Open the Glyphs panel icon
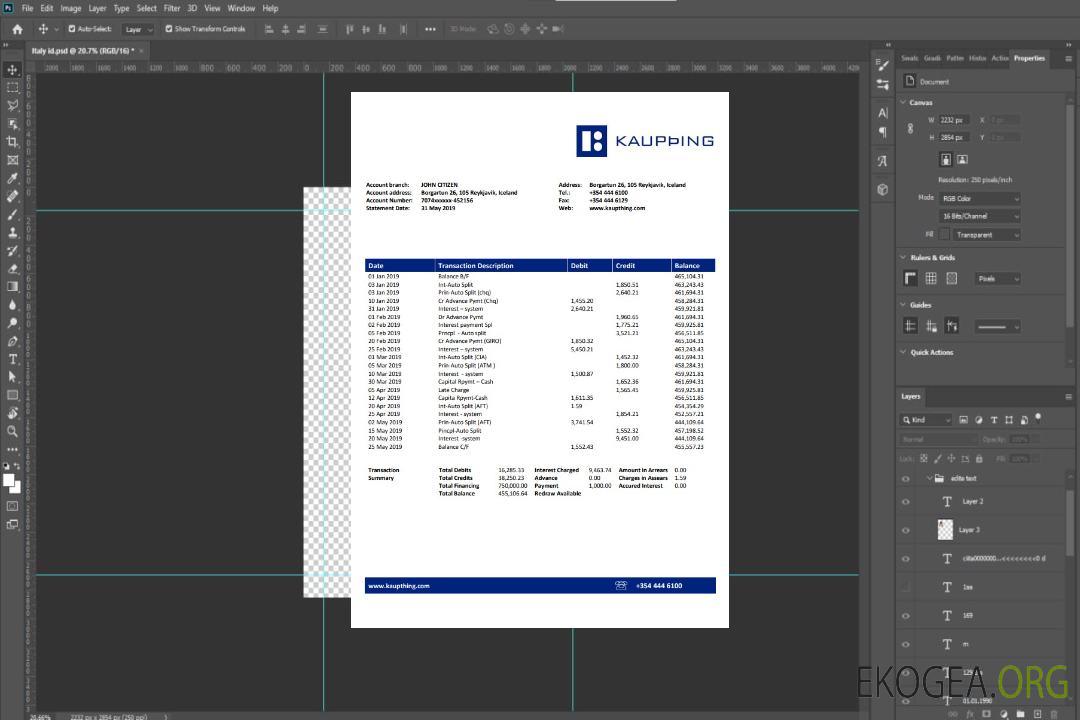1080x720 pixels. [x=882, y=161]
